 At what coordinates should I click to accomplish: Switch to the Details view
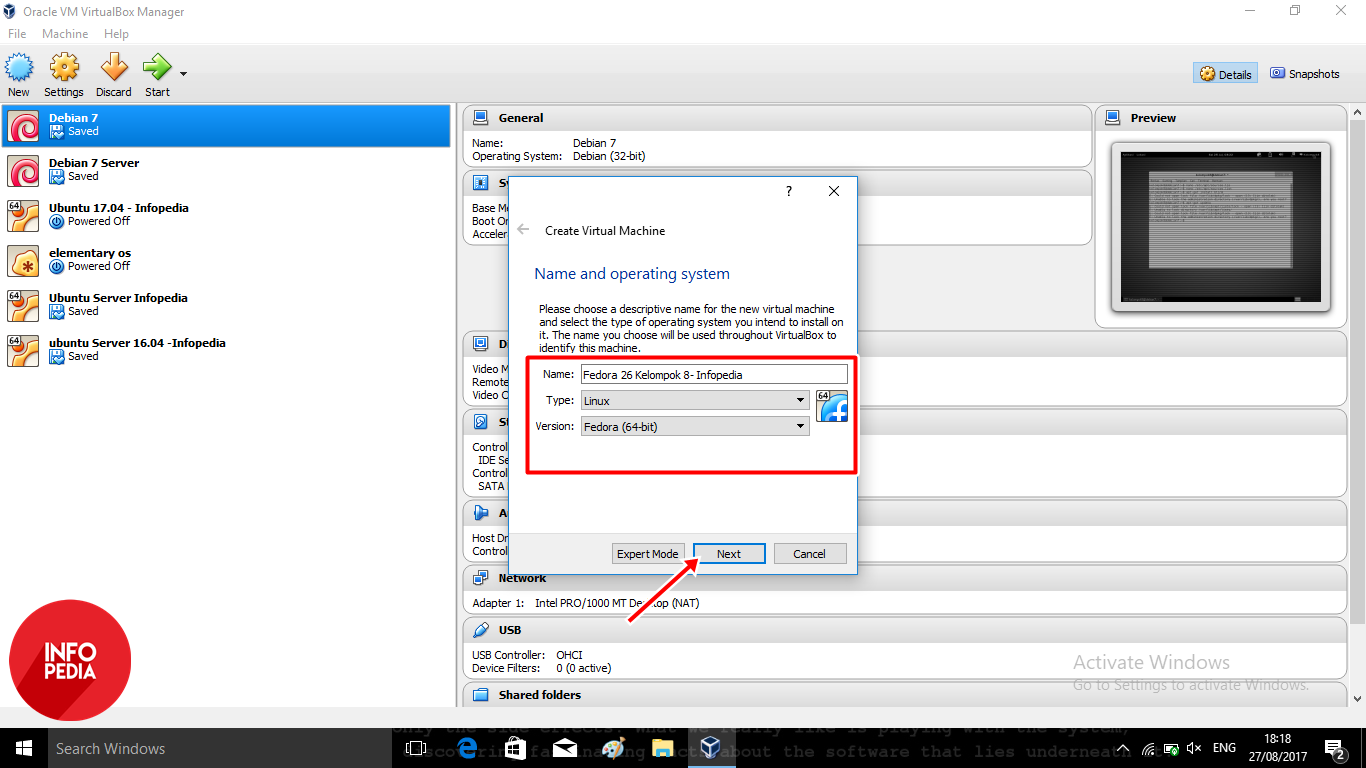pyautogui.click(x=1225, y=74)
